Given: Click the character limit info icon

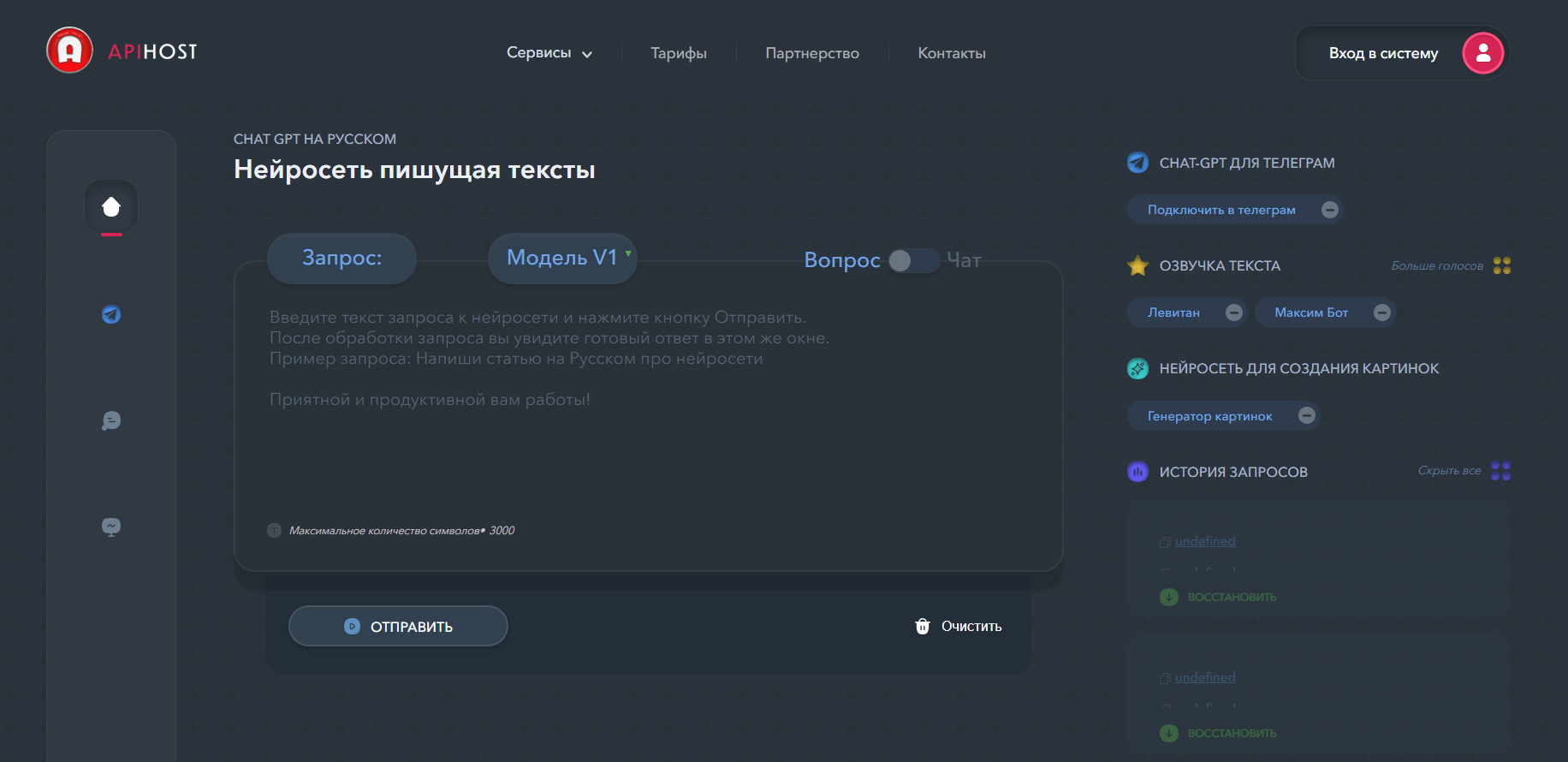Looking at the screenshot, I should 274,531.
